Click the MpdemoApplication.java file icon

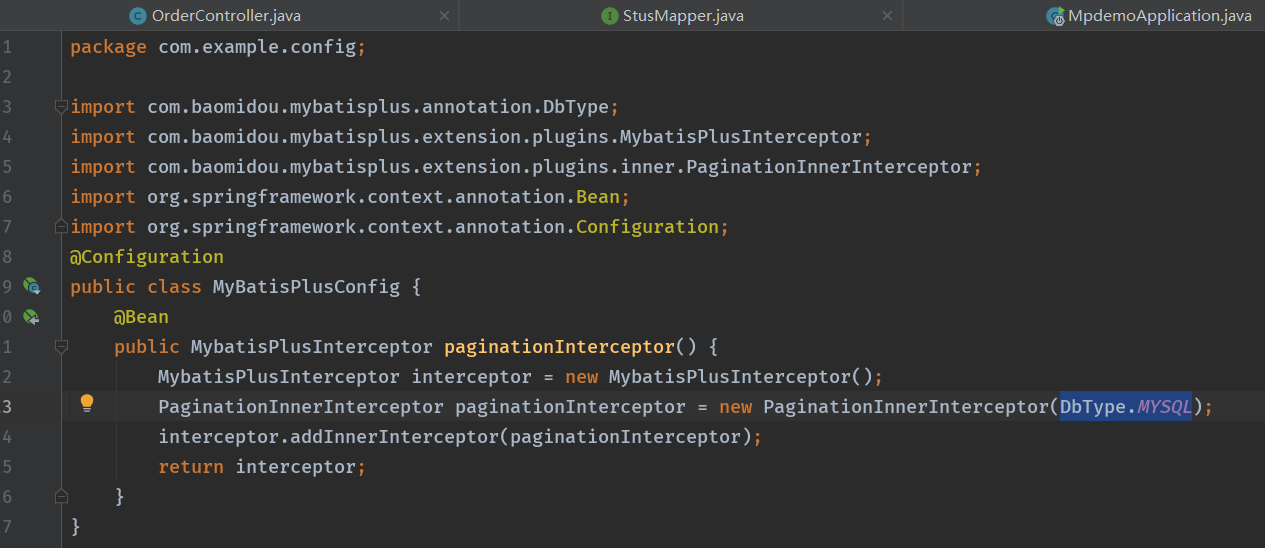coord(1055,16)
